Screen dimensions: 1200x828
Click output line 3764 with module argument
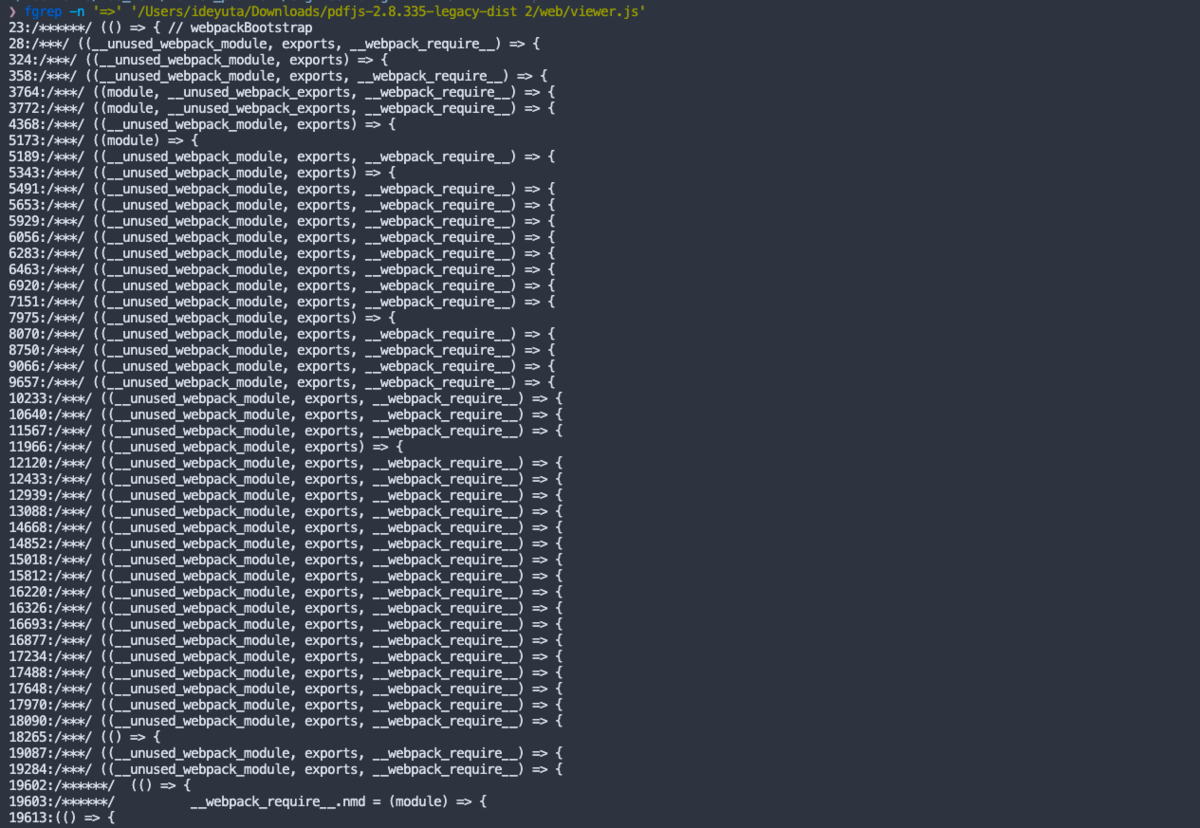click(x=282, y=92)
